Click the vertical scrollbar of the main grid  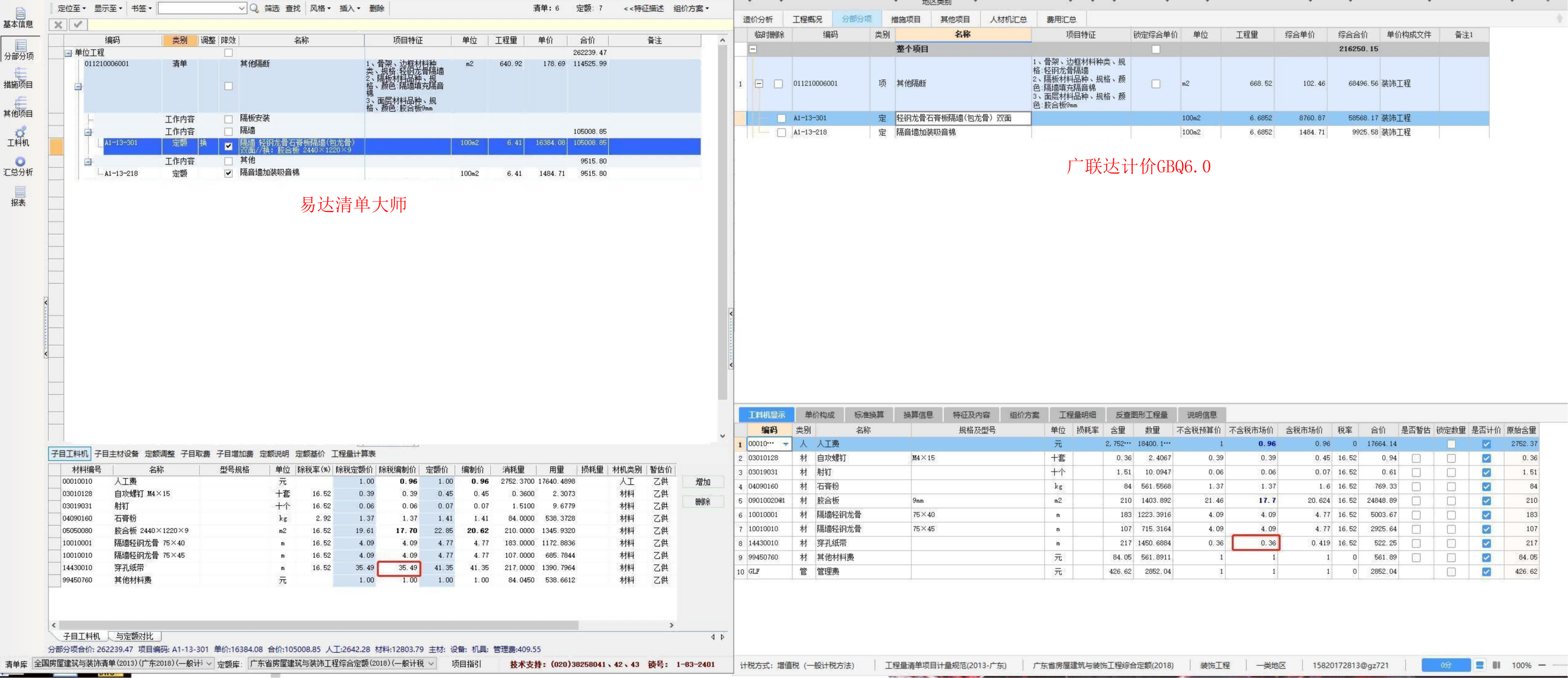[722, 222]
